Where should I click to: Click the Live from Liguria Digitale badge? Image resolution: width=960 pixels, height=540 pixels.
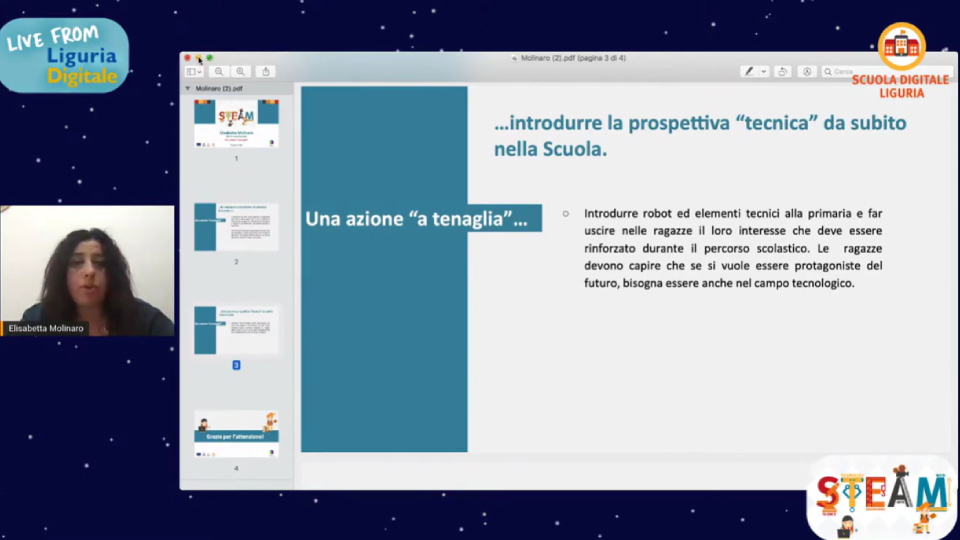pos(65,55)
